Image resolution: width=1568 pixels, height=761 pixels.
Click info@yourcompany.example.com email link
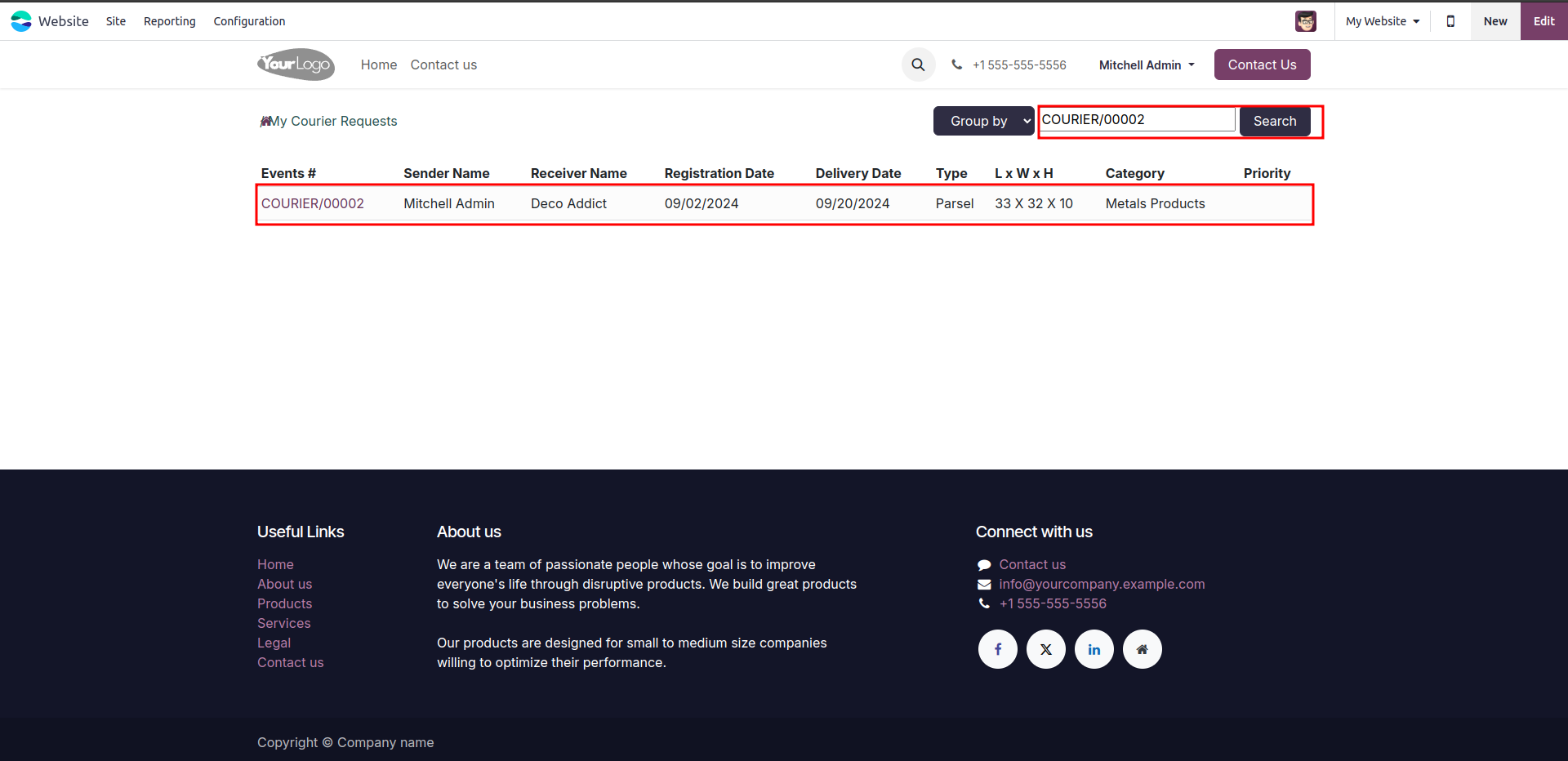click(x=1102, y=584)
